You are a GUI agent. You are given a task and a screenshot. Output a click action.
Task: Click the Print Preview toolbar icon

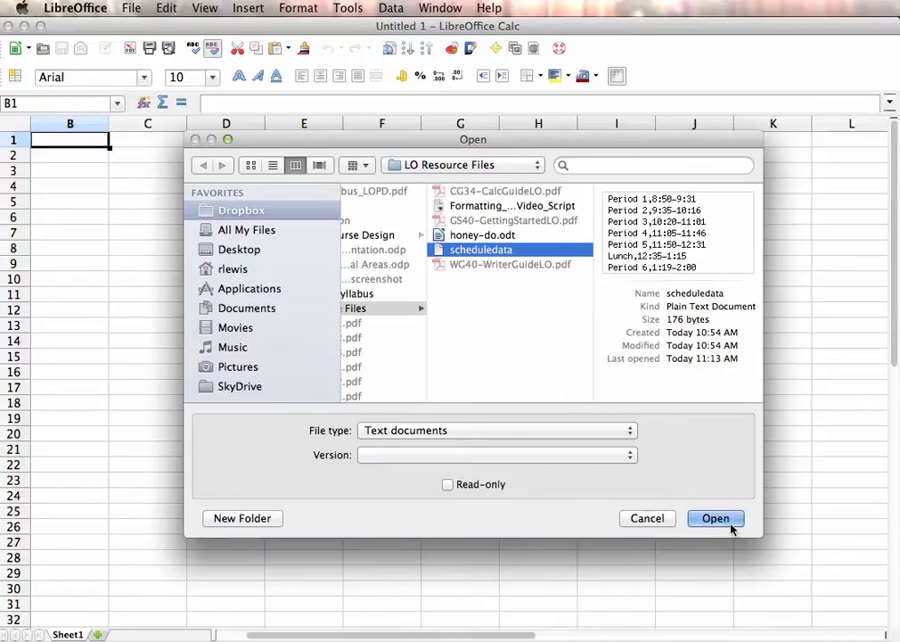[168, 49]
